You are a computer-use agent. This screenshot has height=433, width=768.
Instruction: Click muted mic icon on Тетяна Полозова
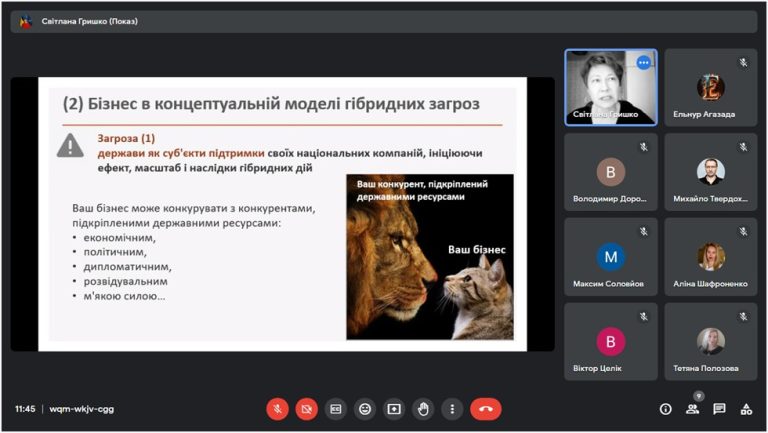point(744,316)
